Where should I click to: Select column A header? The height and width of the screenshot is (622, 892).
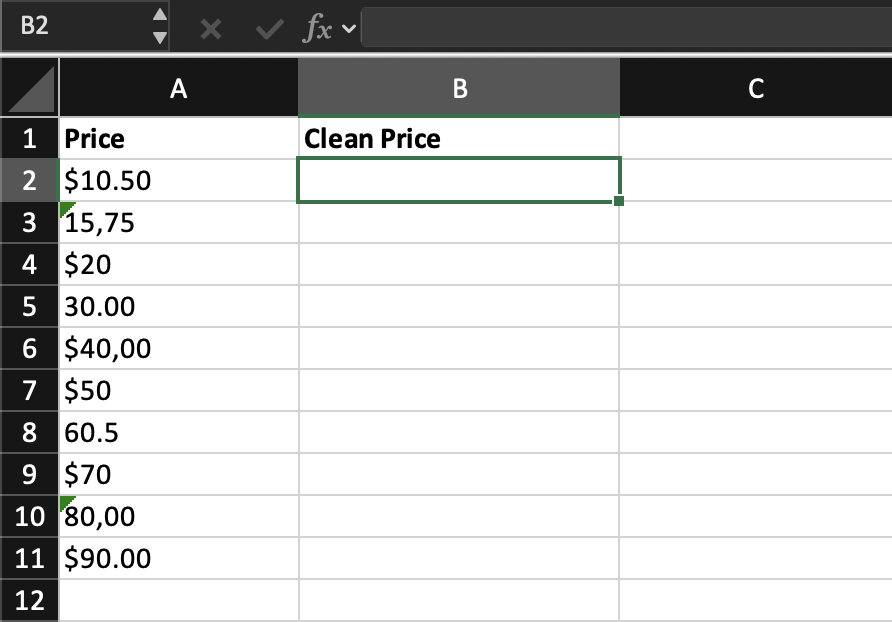pyautogui.click(x=178, y=88)
